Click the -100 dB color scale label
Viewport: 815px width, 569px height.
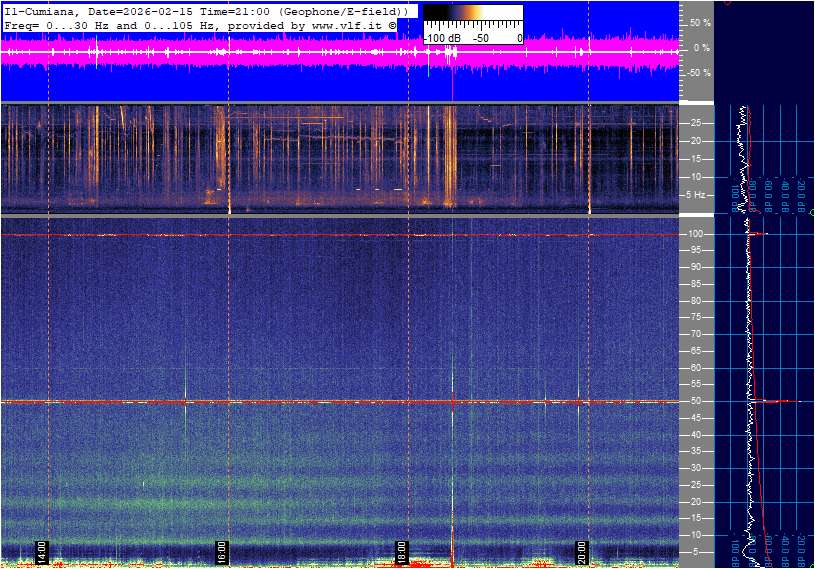pyautogui.click(x=442, y=38)
